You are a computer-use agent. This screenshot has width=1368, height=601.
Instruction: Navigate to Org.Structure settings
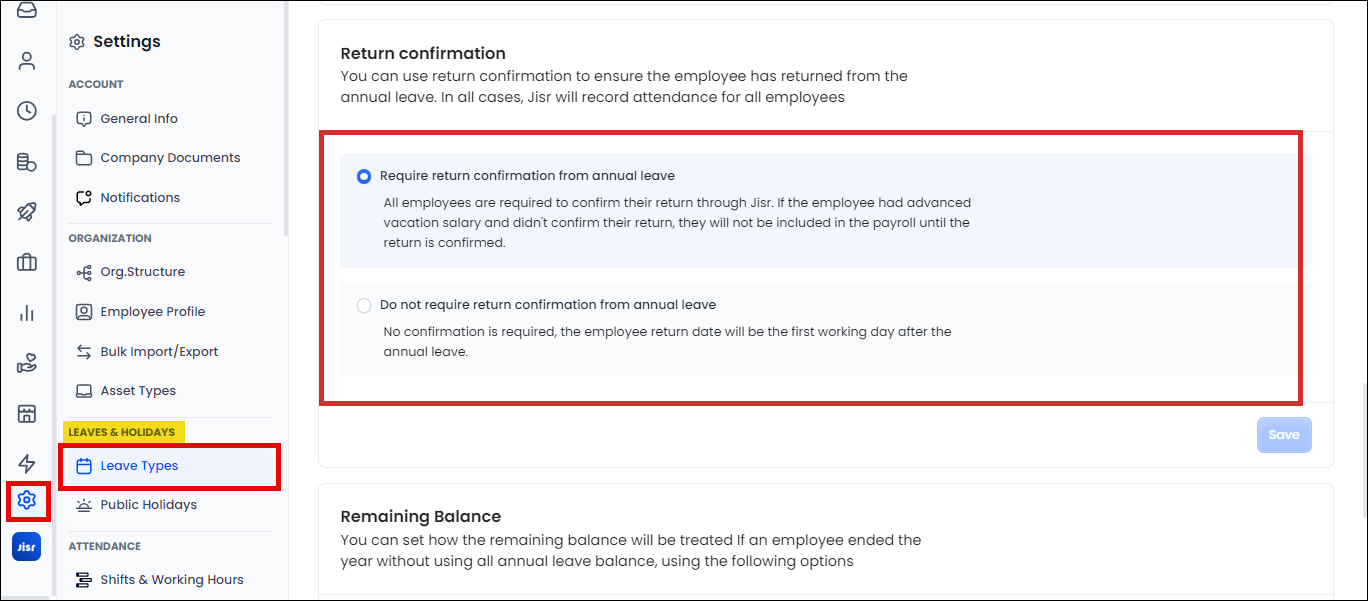(x=142, y=272)
